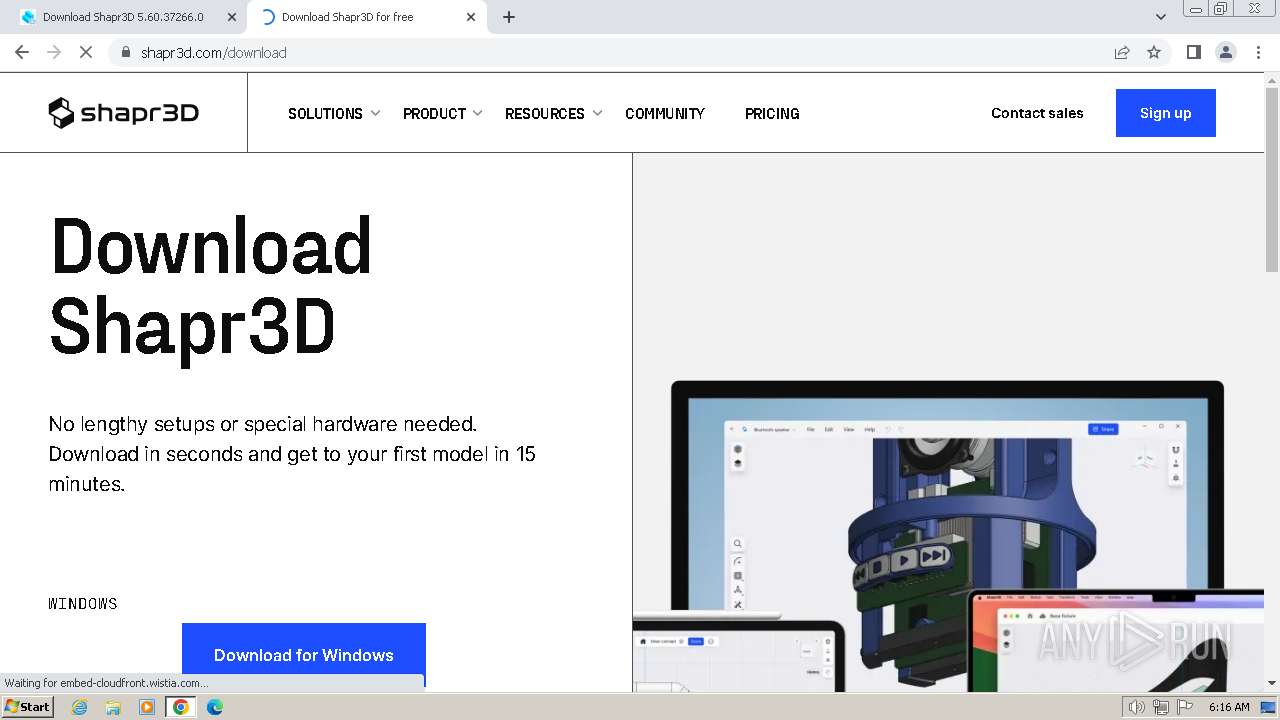Open a new tab with plus button
This screenshot has height=720, width=1280.
click(x=509, y=17)
